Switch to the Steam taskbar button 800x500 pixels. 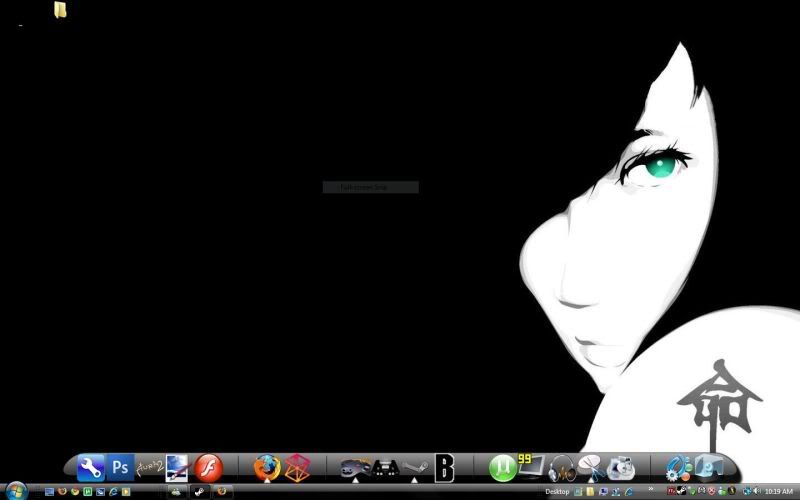(200, 492)
